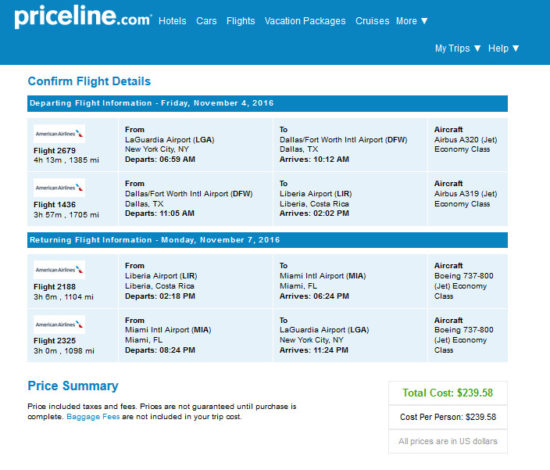Open the Baggage Fees link
This screenshot has width=550, height=470.
pos(93,417)
